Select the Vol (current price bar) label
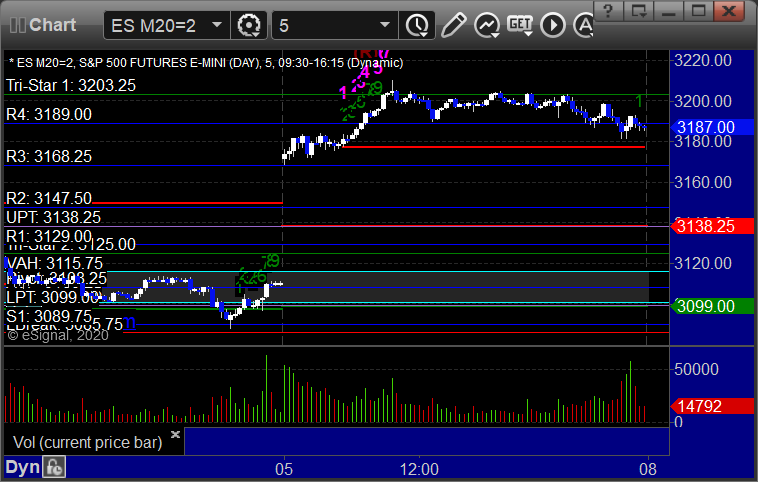The image size is (758, 482). point(87,442)
